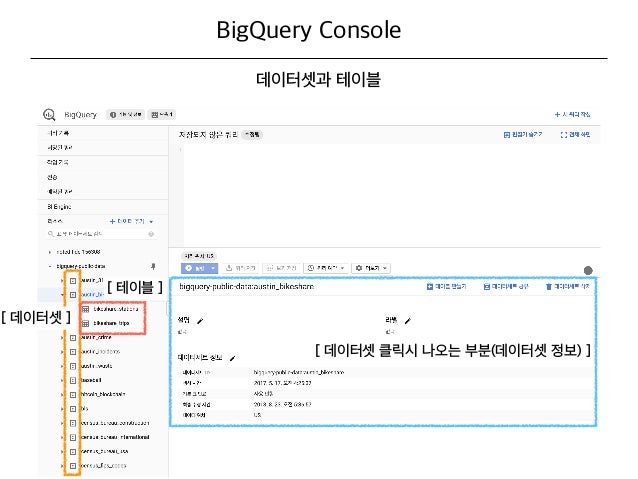The image size is (638, 479).
Task: Select the austin_crime dataset
Action: 96,337
